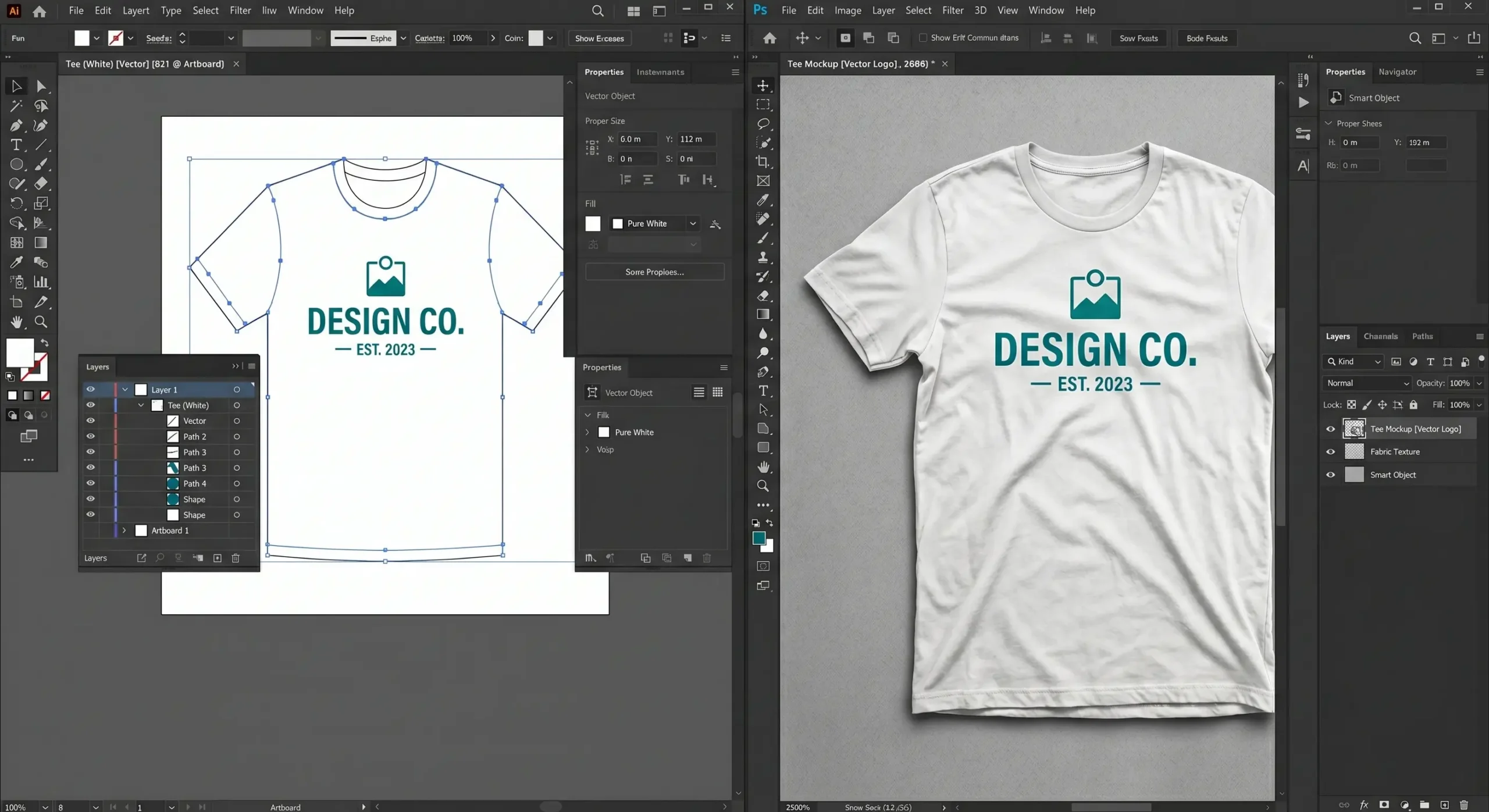Viewport: 1489px width, 812px height.
Task: Pick the Photoshop Lasso tool
Action: click(763, 124)
